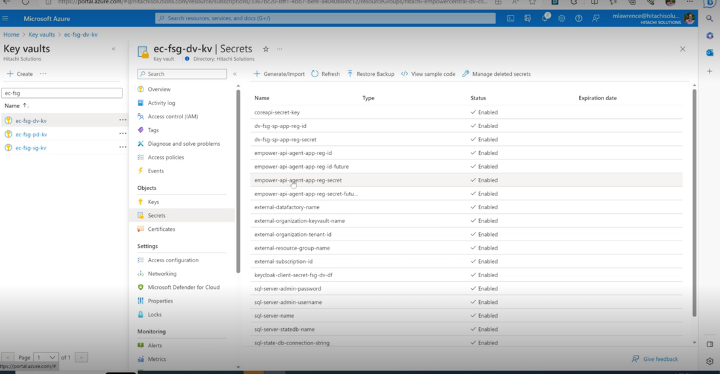Collapse the Key vaults list pane
This screenshot has width=720, height=374.
click(x=113, y=49)
